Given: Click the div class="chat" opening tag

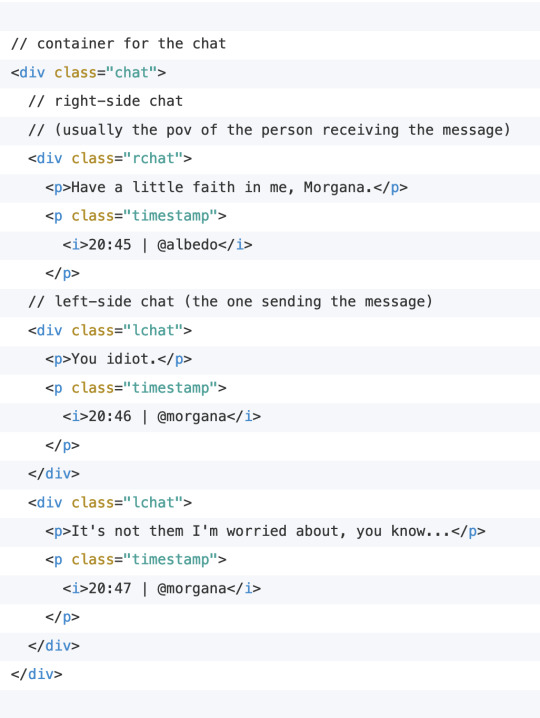Looking at the screenshot, I should tap(88, 73).
